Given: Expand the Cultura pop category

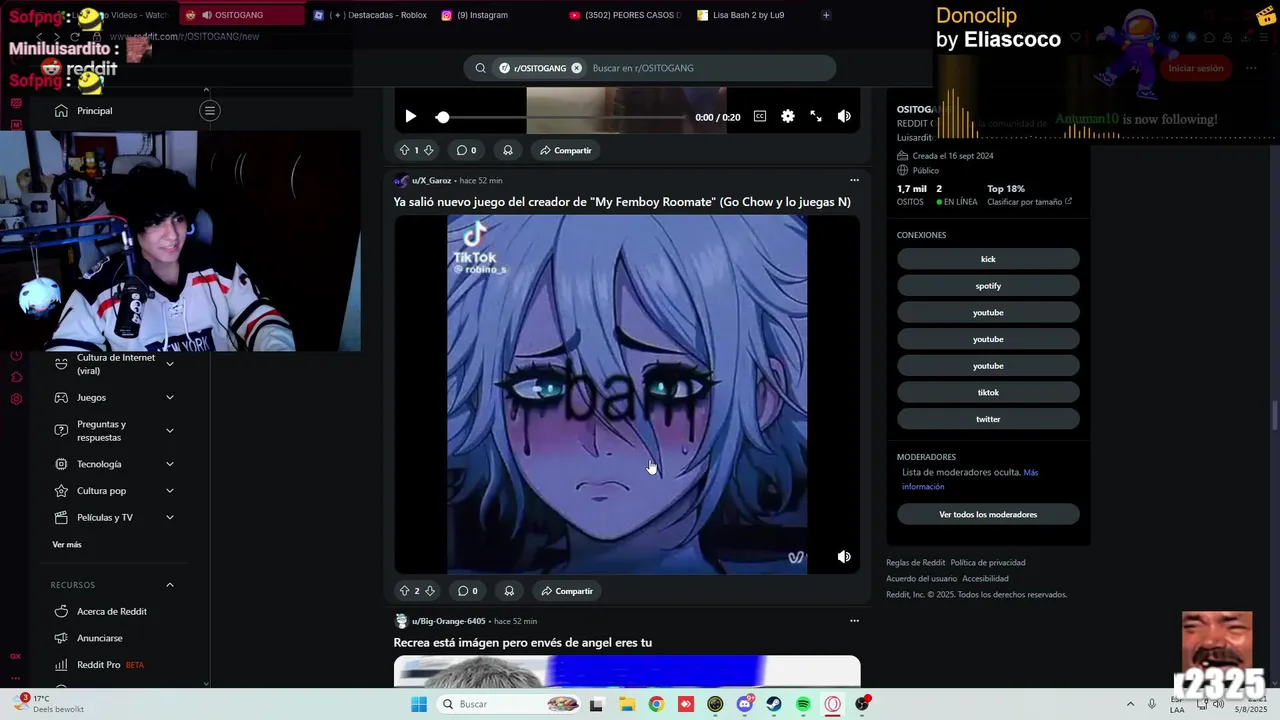Looking at the screenshot, I should [x=169, y=491].
